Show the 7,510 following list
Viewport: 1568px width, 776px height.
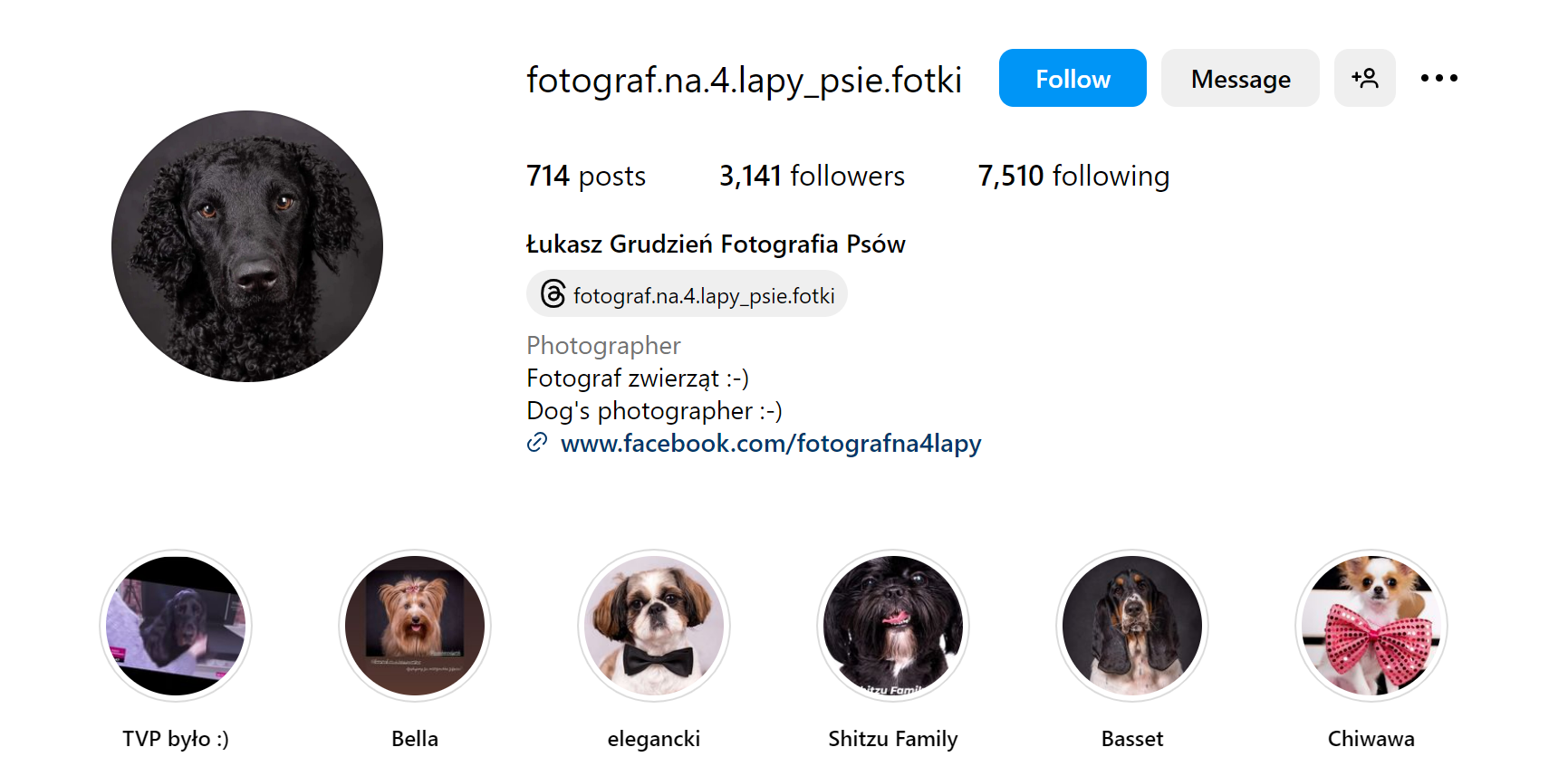[x=1073, y=176]
